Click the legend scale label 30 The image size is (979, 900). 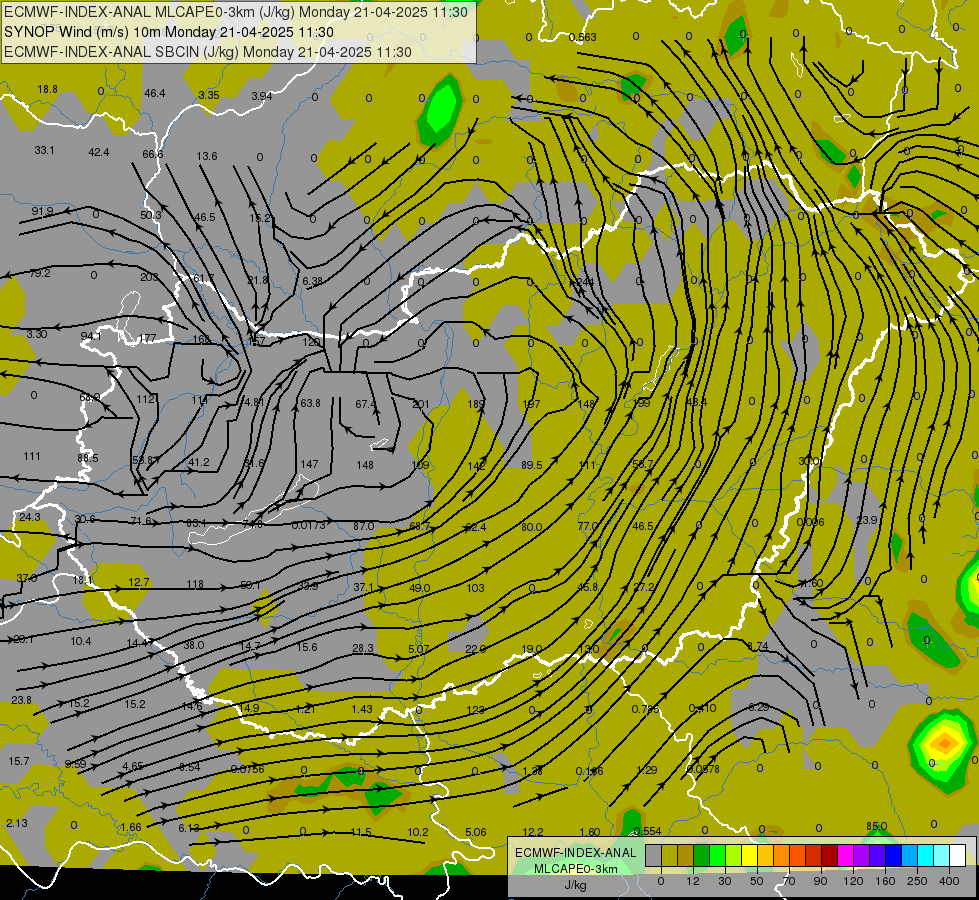[724, 881]
